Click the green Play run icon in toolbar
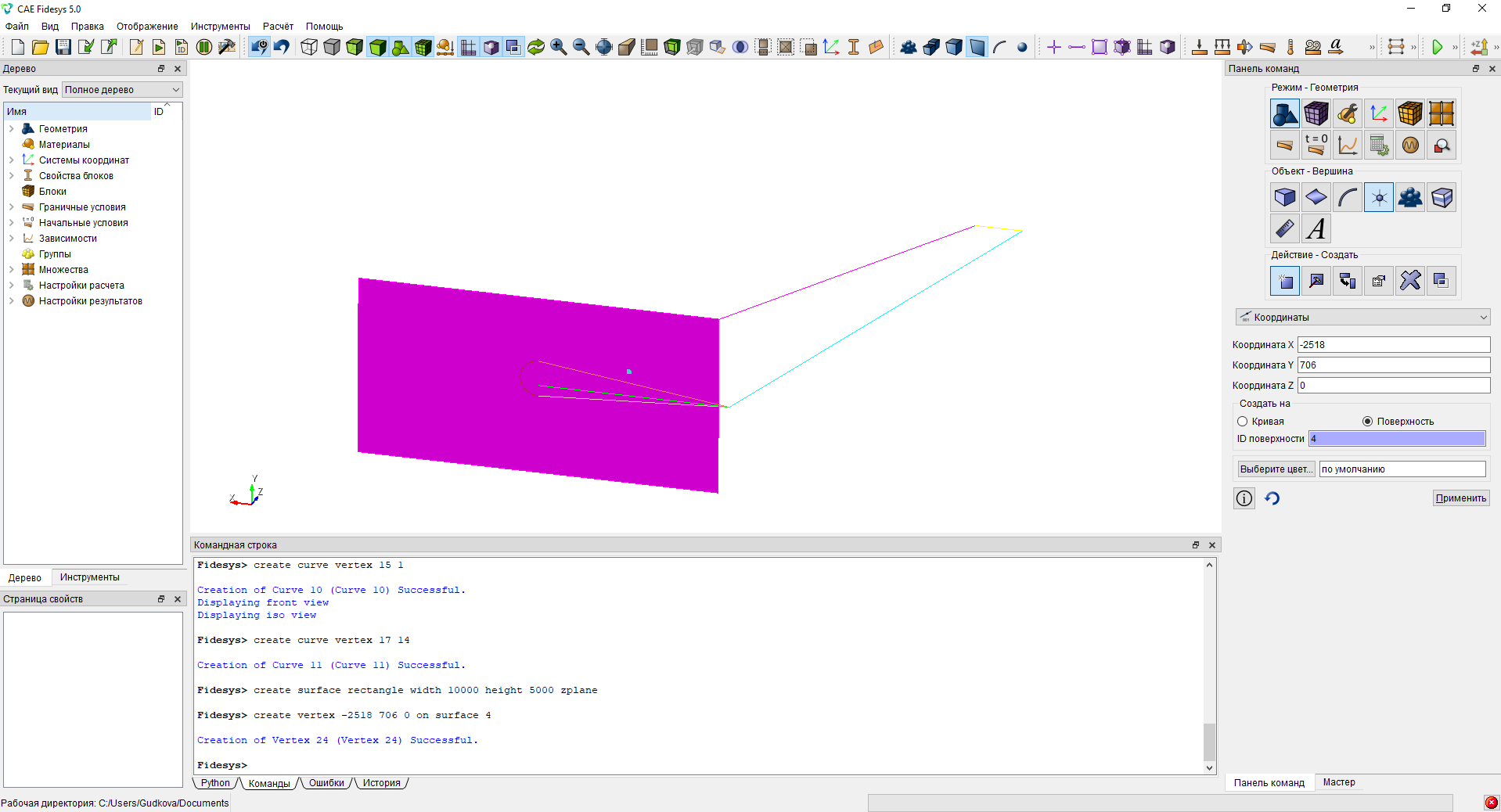1501x812 pixels. pyautogui.click(x=1438, y=47)
